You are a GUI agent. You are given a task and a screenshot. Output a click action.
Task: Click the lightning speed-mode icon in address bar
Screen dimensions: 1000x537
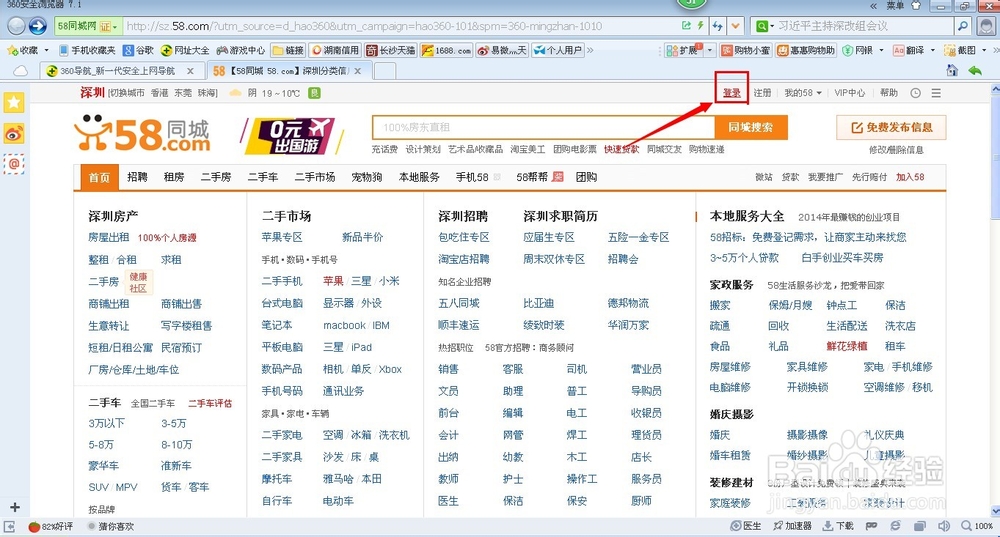pyautogui.click(x=700, y=26)
